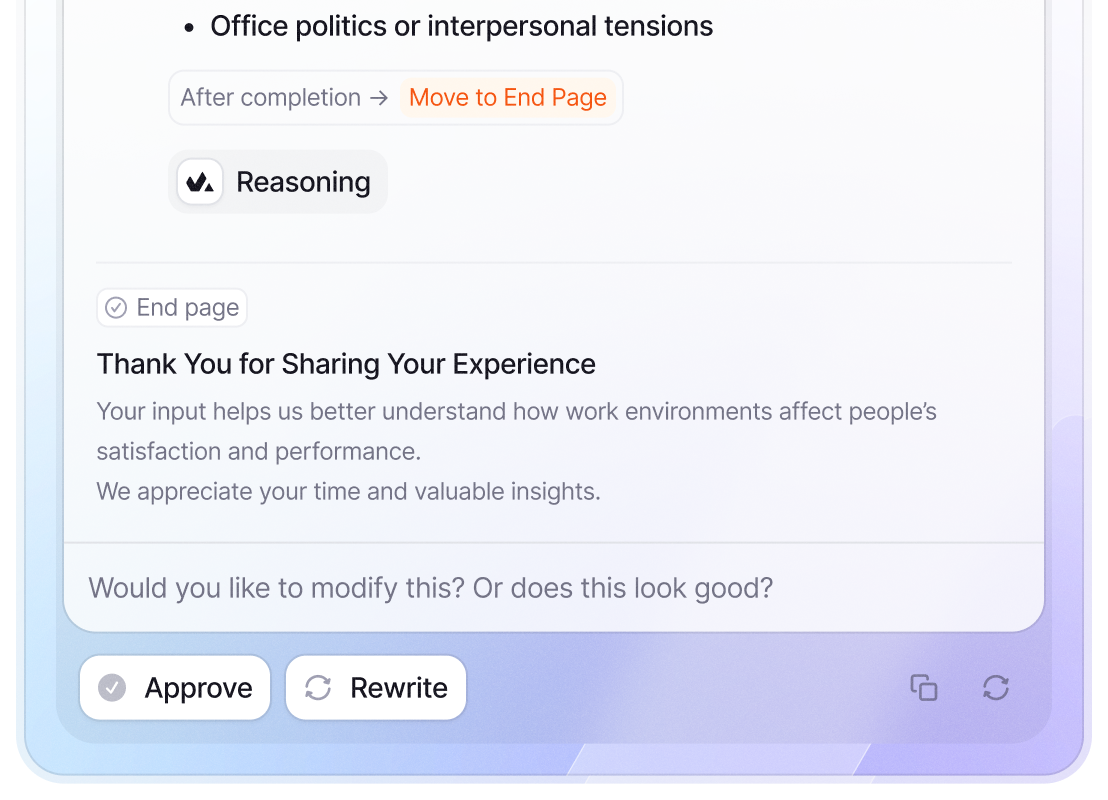Click the arrow after 'After completion'
This screenshot has width=1108, height=800.
[x=379, y=97]
